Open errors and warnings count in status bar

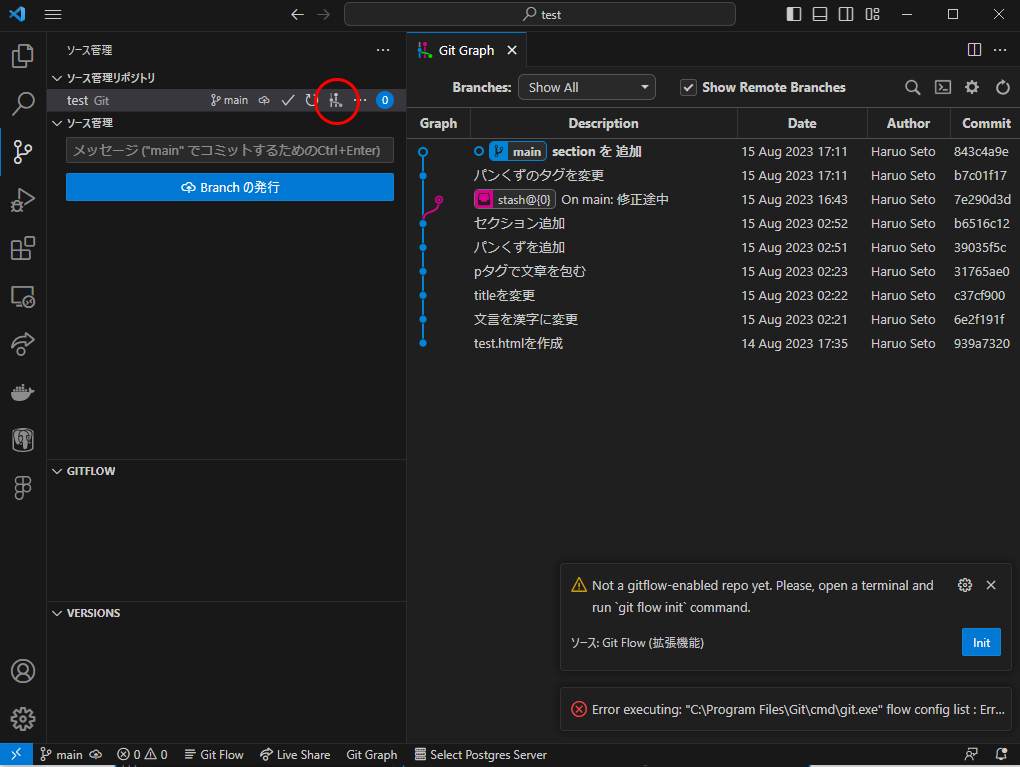(142, 755)
